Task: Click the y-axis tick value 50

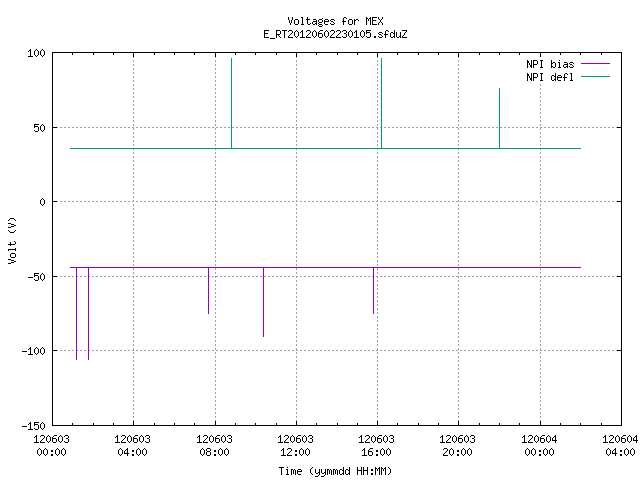Action: pyautogui.click(x=40, y=128)
